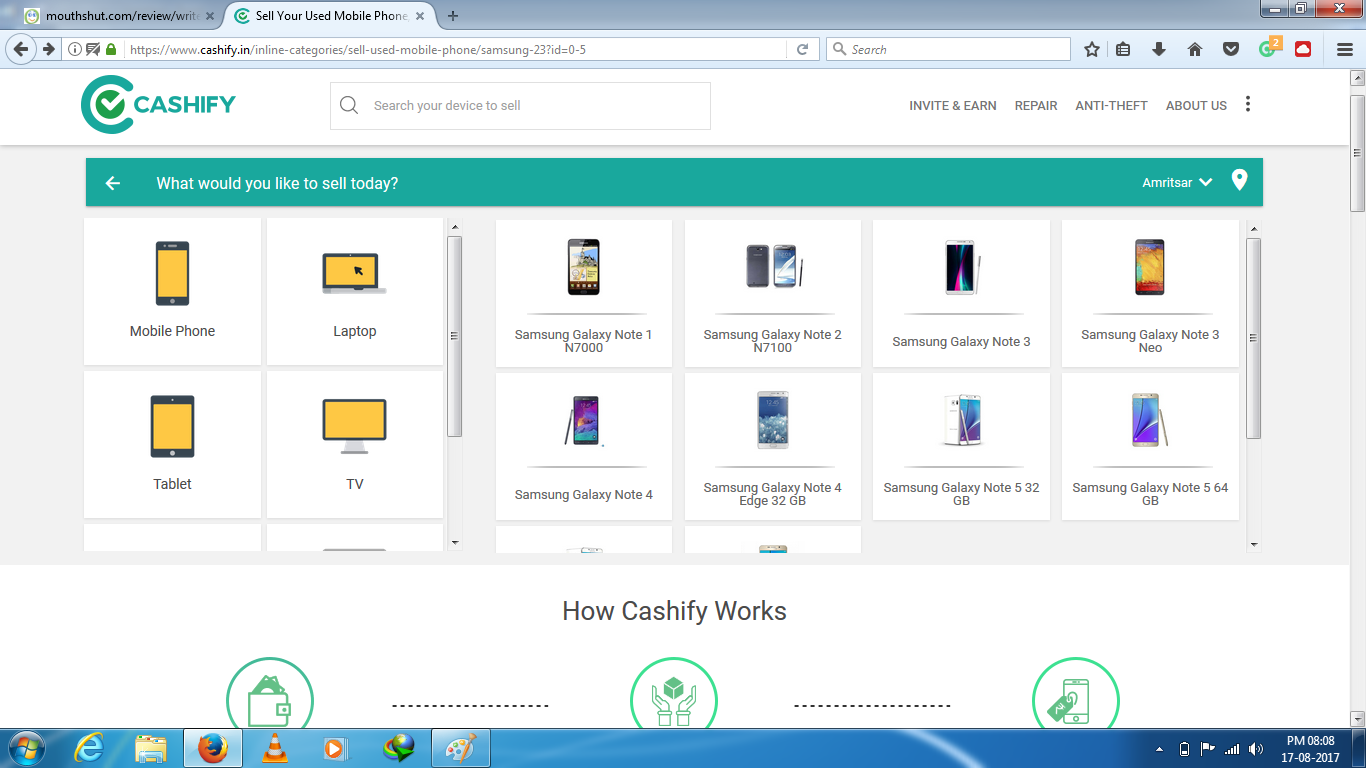Focus the 'Search your device to sell' field
The height and width of the screenshot is (768, 1366).
pyautogui.click(x=520, y=105)
